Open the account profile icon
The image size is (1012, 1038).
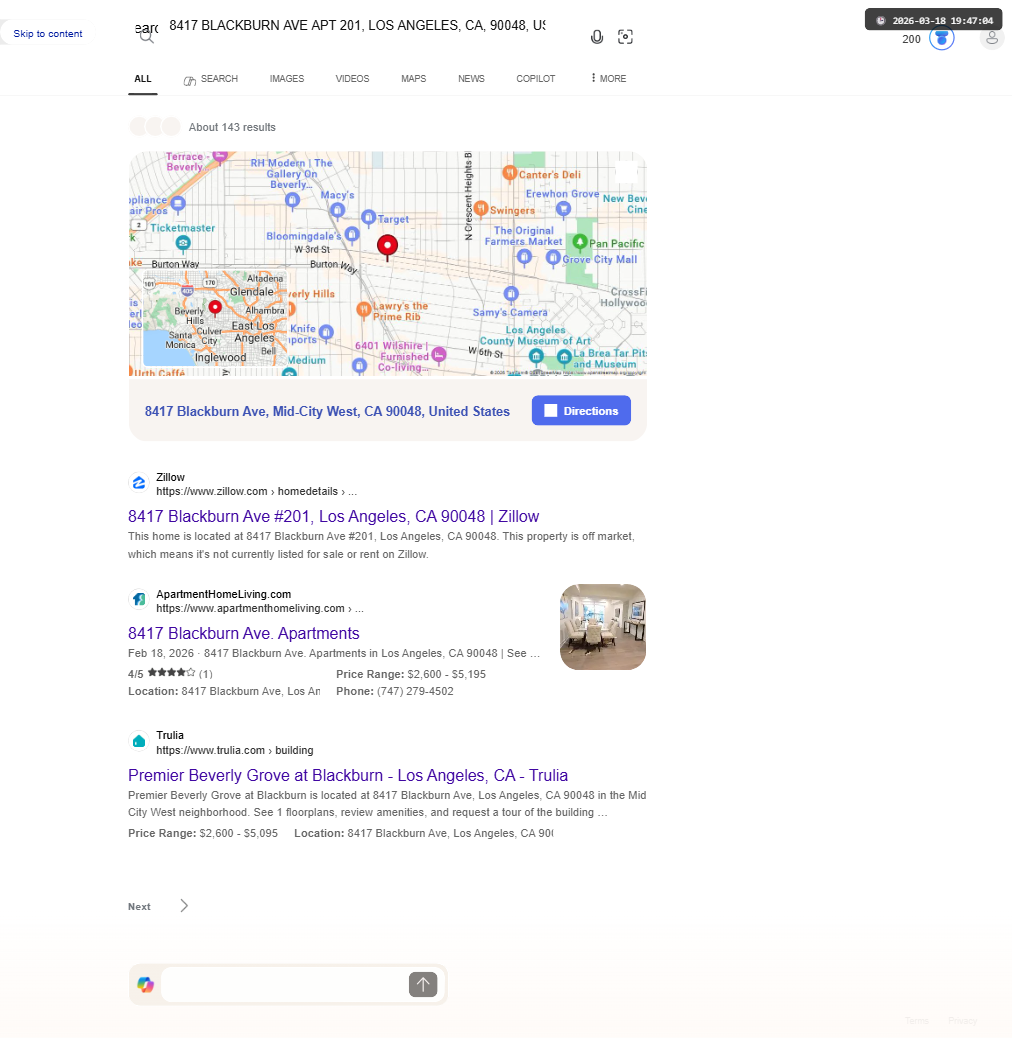[991, 38]
